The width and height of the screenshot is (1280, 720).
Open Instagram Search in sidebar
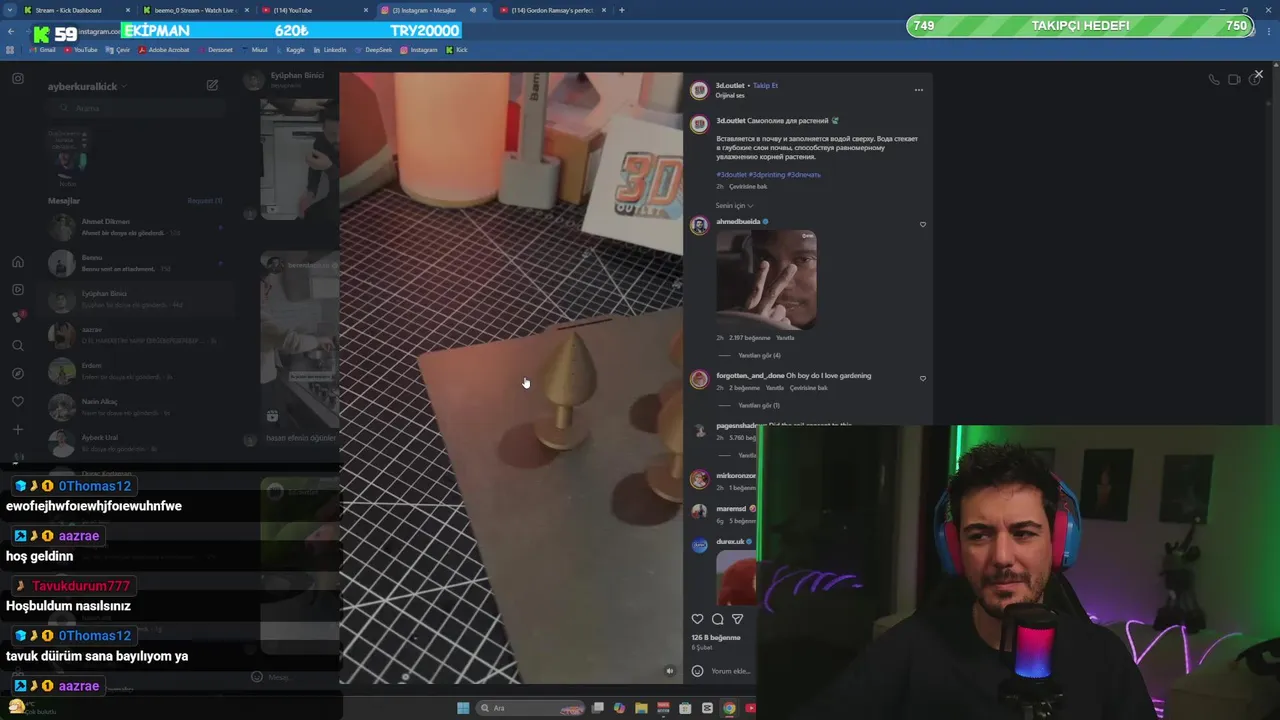click(18, 346)
